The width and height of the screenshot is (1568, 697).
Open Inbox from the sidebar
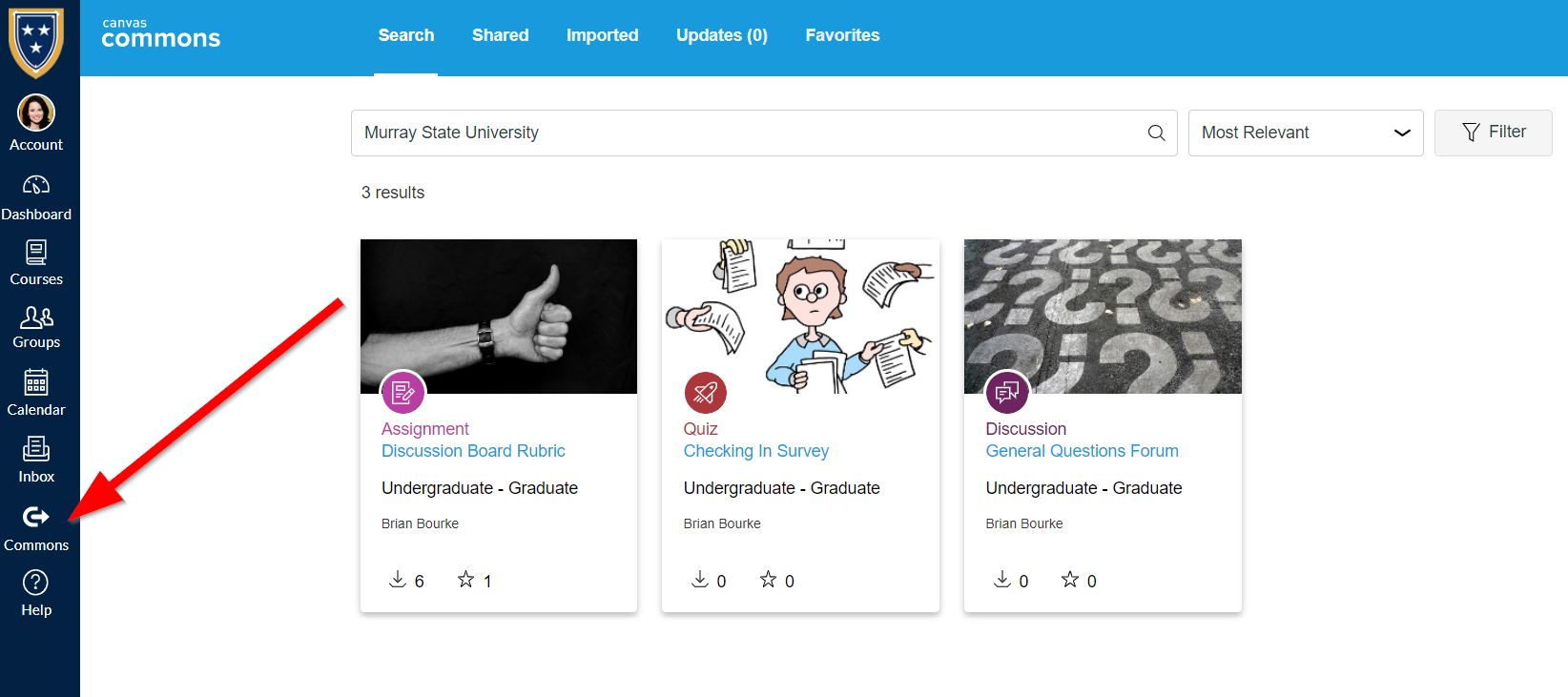(36, 460)
